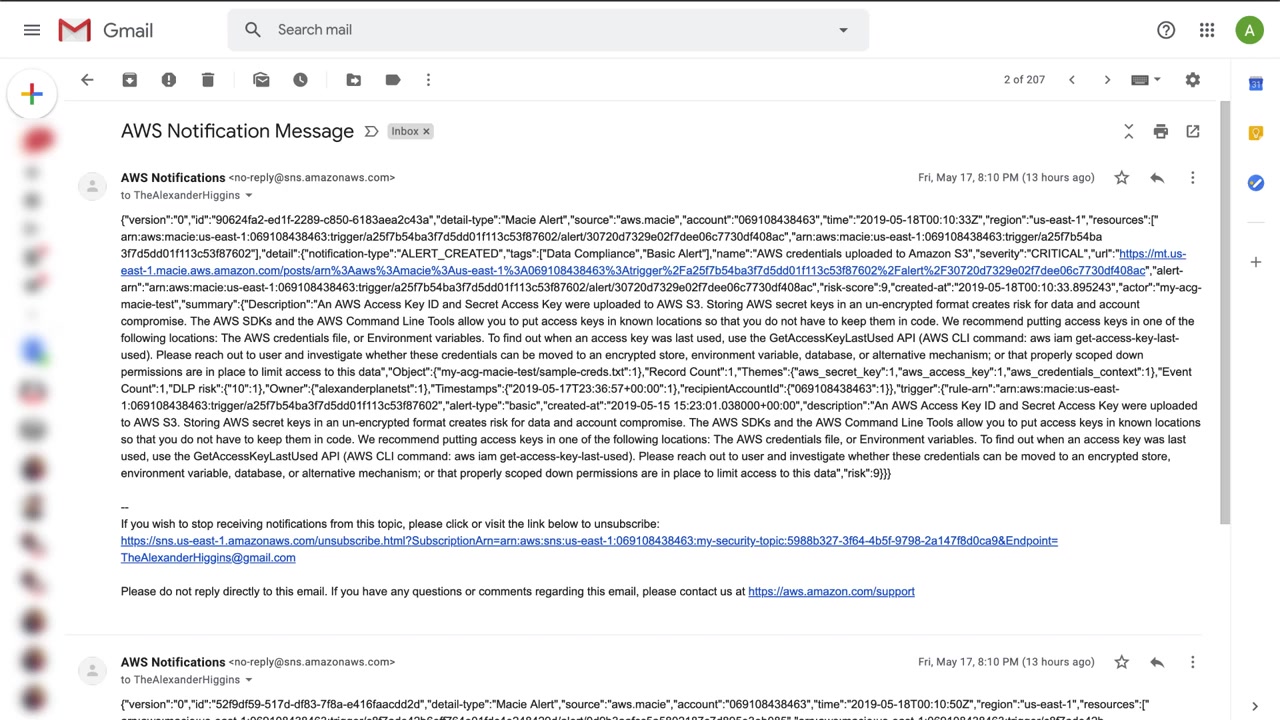Star the second AWS Notifications message
Viewport: 1280px width, 720px height.
(1122, 662)
